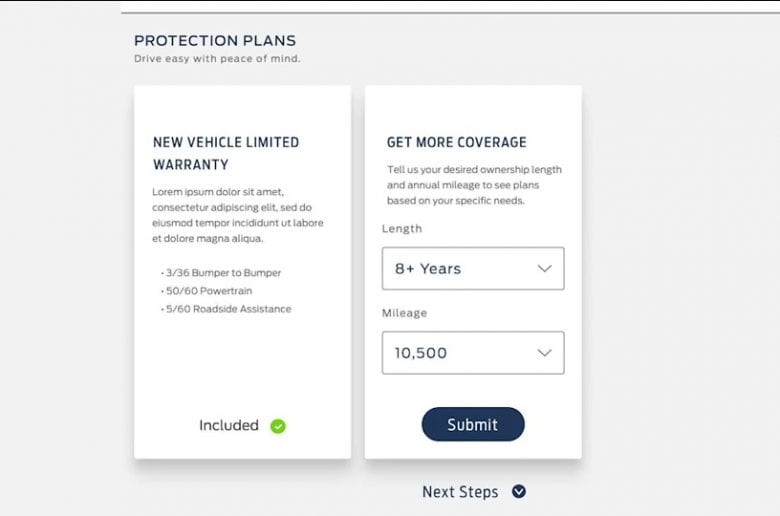This screenshot has width=780, height=516.
Task: Click the Included label text
Action: pos(229,425)
